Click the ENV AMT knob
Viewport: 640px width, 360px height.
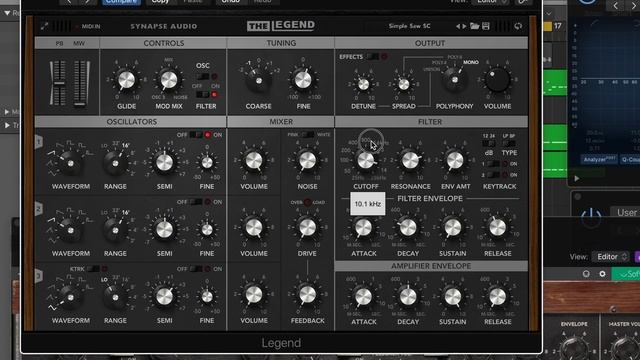455,160
